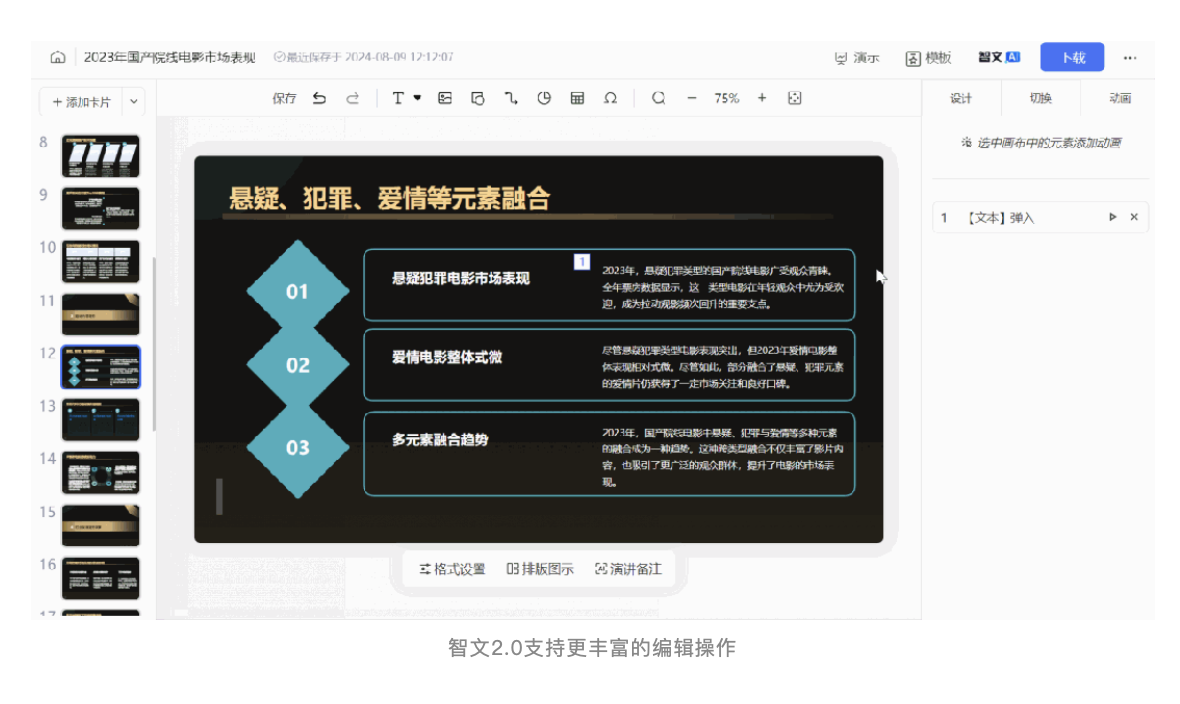Click the animation order badge 1

(582, 262)
